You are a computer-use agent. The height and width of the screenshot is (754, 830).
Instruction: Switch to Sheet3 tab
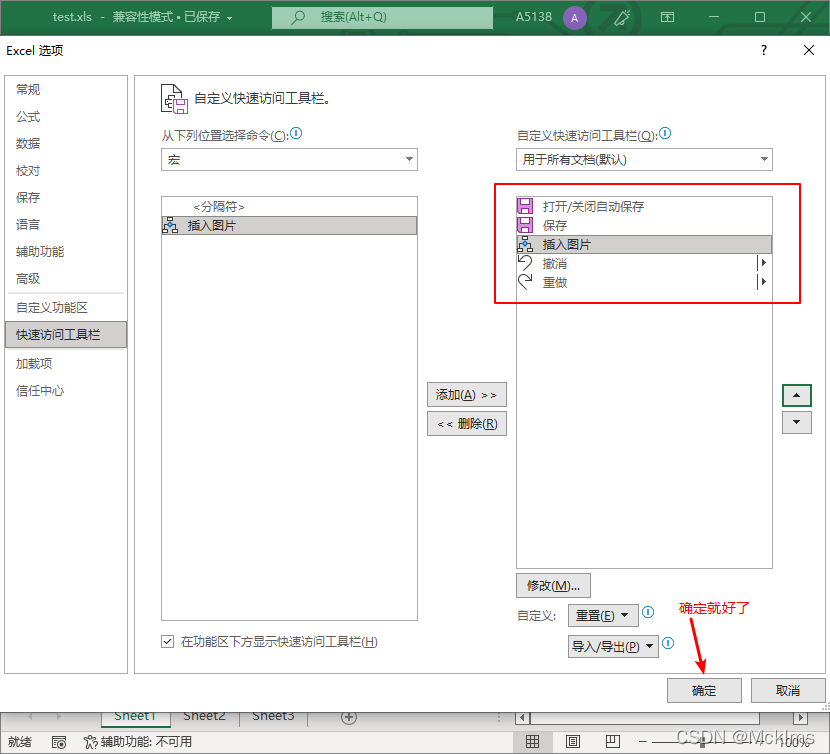(273, 717)
